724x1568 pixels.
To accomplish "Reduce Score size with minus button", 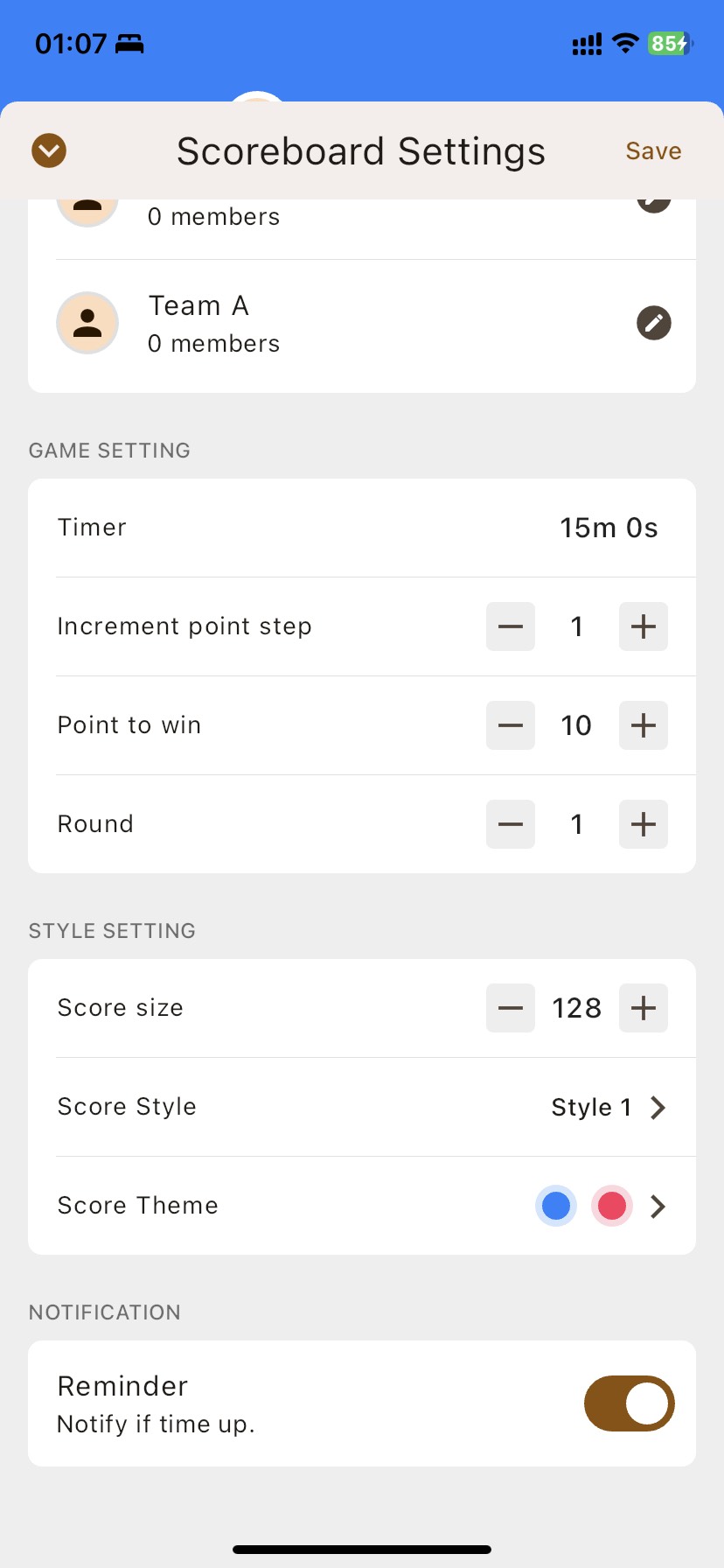I will coord(511,1008).
